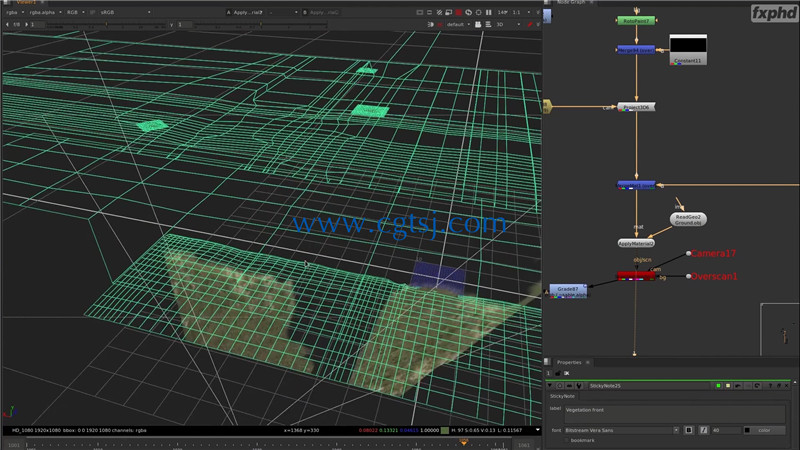Collapse the StickyNote25 properties panel
Image resolution: width=800 pixels, height=450 pixels.
(550, 386)
